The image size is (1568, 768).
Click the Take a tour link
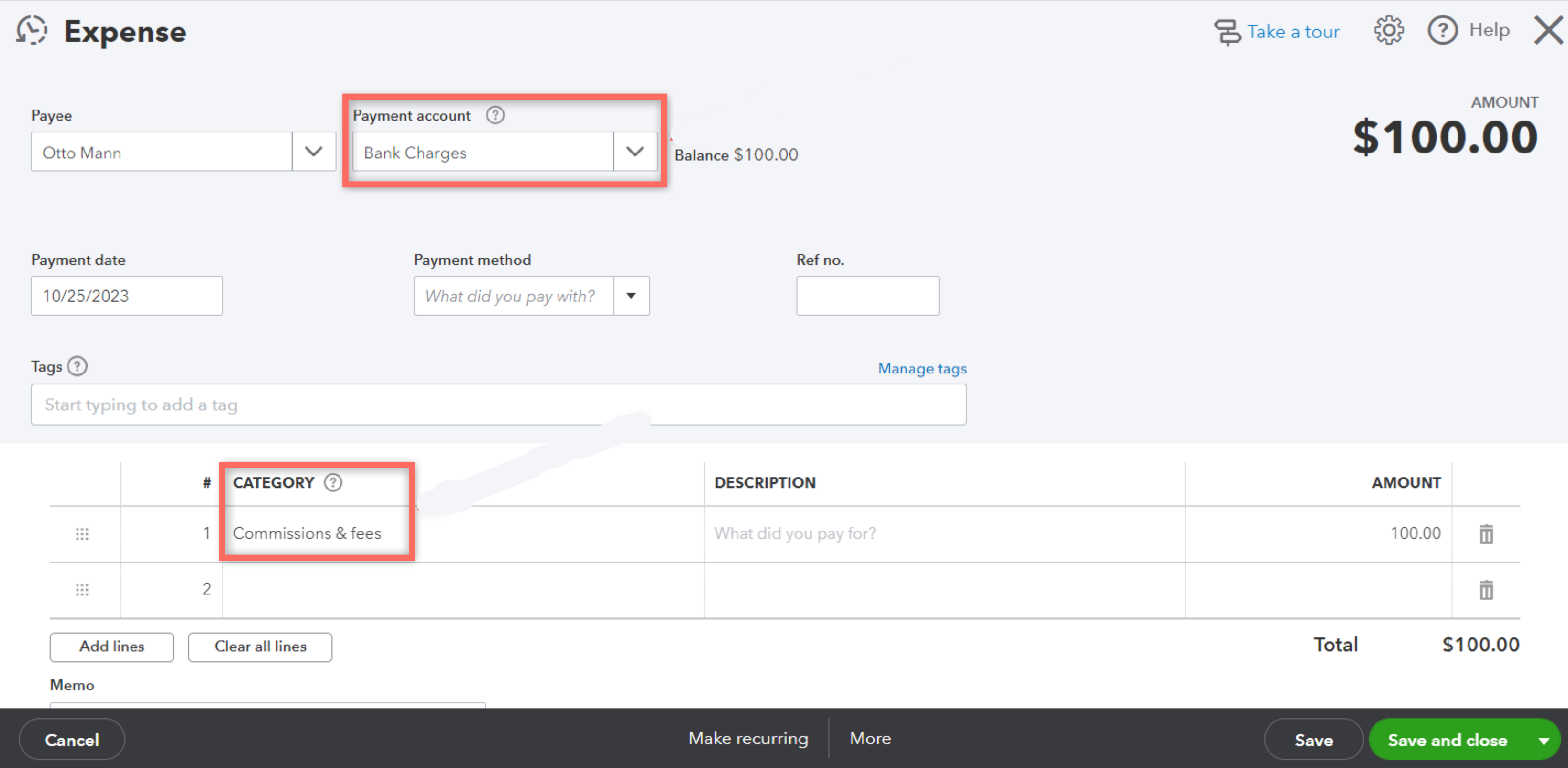coord(1292,32)
